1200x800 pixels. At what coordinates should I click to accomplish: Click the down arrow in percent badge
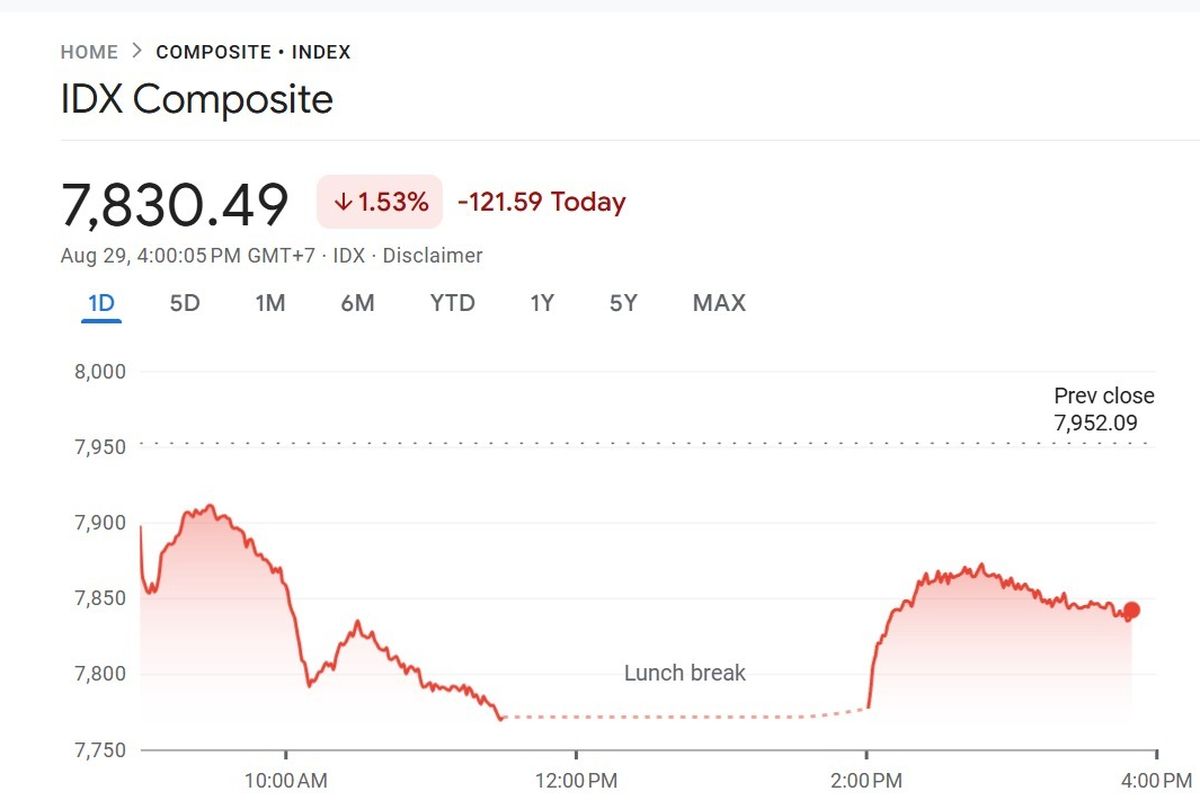[343, 202]
